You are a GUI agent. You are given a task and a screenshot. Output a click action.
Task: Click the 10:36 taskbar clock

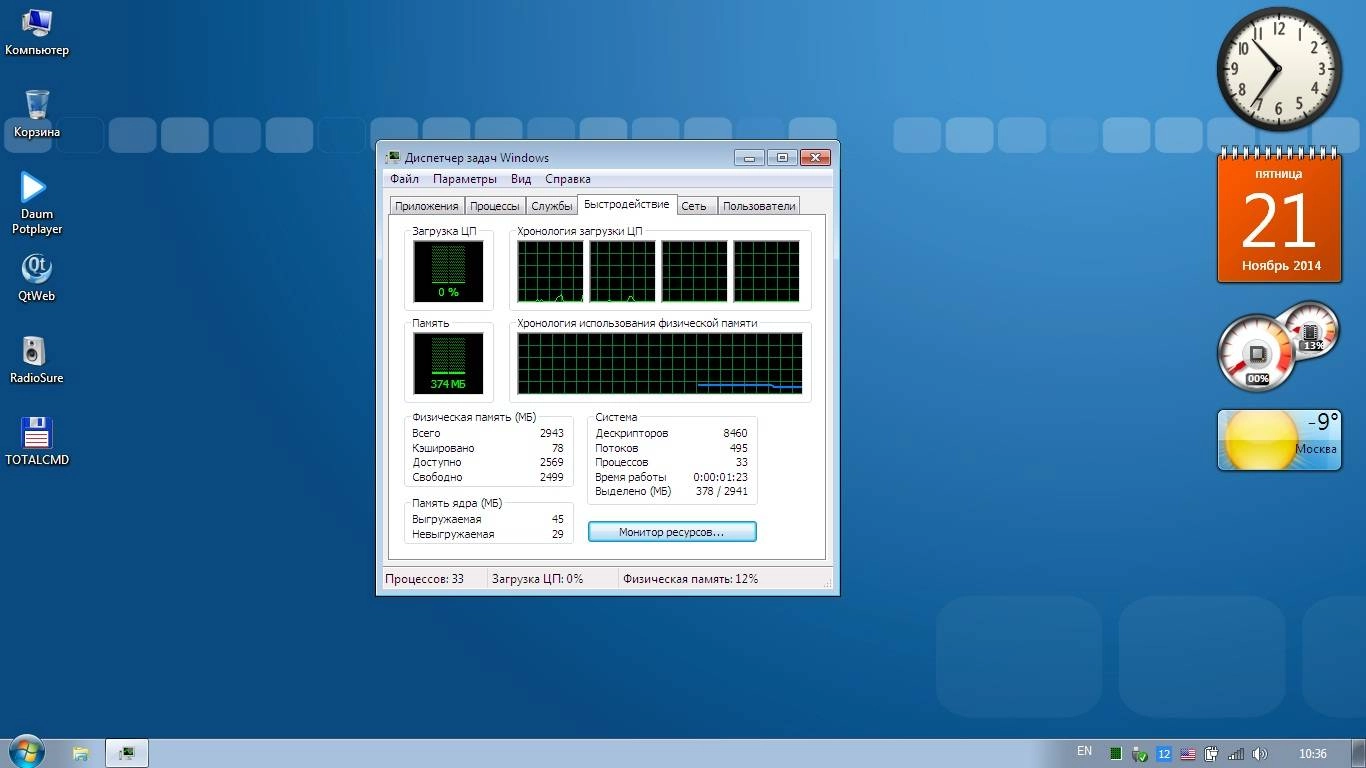(1312, 754)
